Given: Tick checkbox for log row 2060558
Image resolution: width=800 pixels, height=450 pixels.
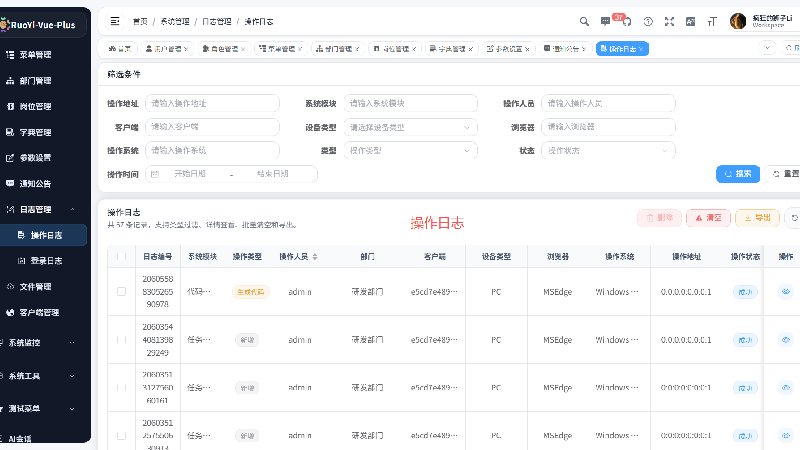Looking at the screenshot, I should click(x=121, y=292).
